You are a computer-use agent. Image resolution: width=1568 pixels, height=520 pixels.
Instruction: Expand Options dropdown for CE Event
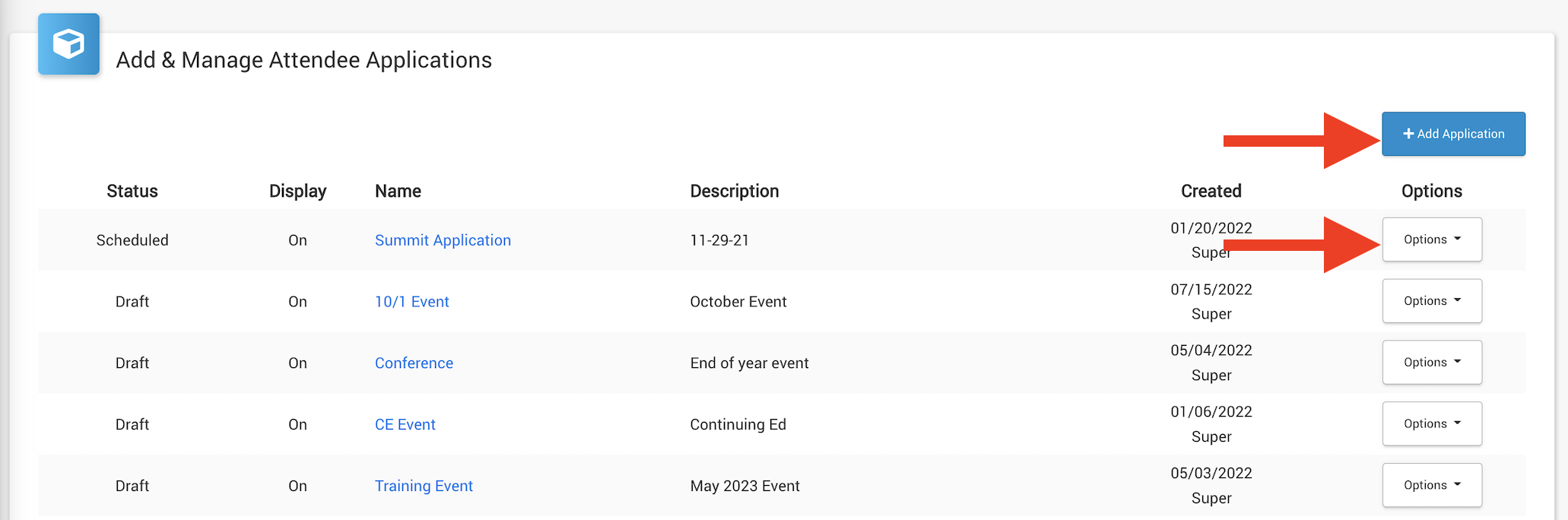(1432, 423)
